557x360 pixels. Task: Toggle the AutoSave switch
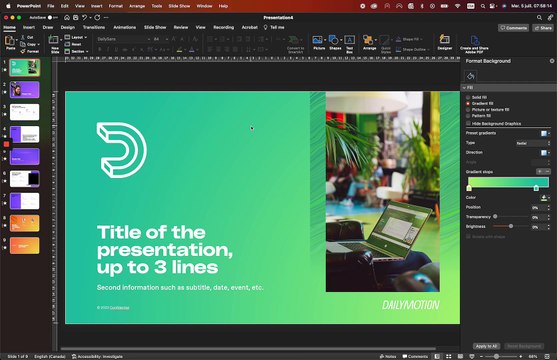52,17
